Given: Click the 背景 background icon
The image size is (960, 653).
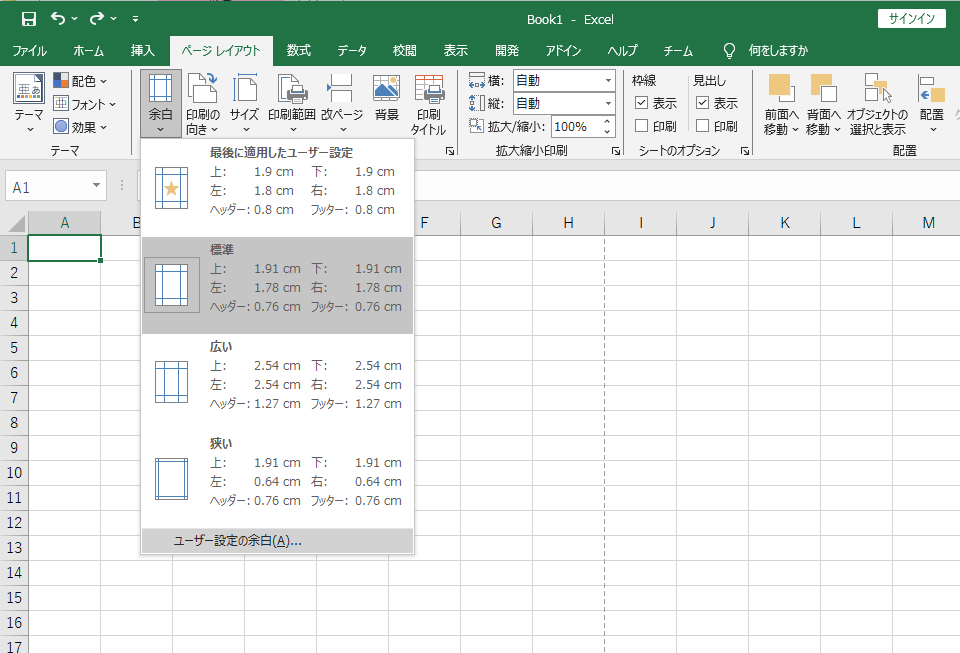Looking at the screenshot, I should pyautogui.click(x=386, y=88).
